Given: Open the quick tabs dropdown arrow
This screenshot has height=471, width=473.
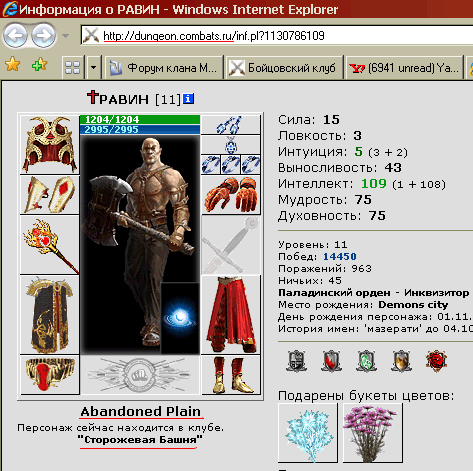Looking at the screenshot, I should click(x=94, y=68).
